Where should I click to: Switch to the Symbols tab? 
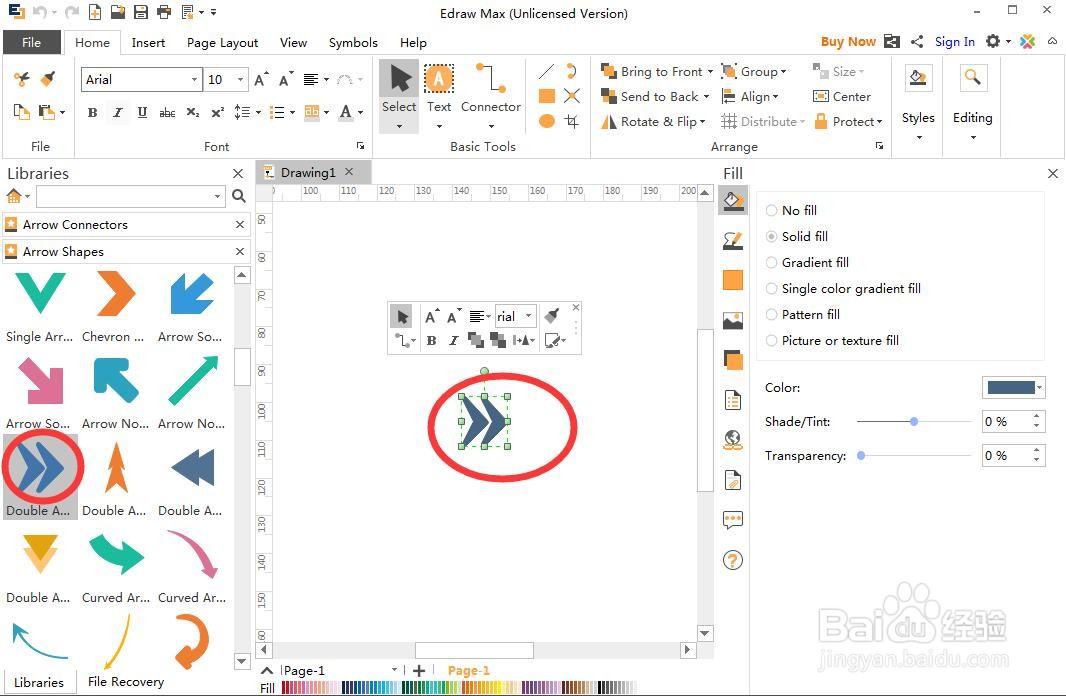pyautogui.click(x=353, y=42)
